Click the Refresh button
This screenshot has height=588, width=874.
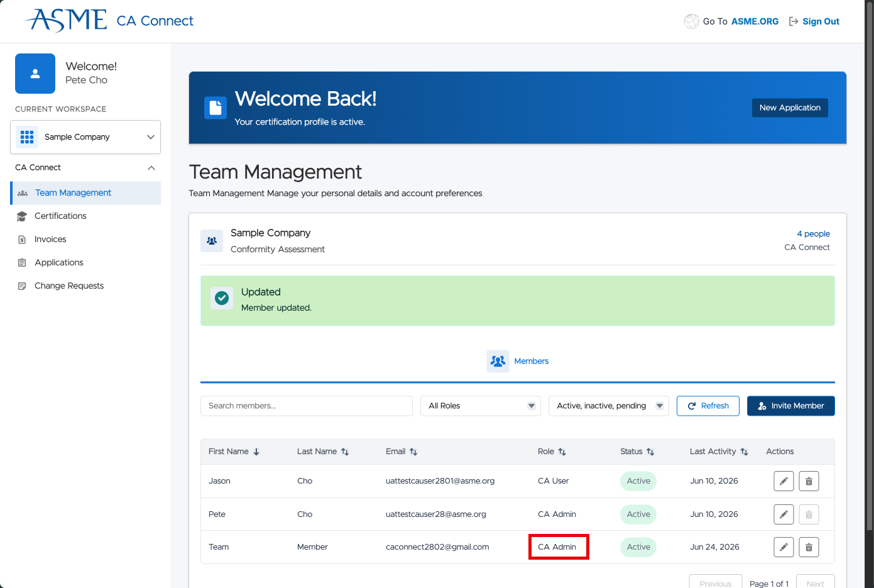(708, 406)
